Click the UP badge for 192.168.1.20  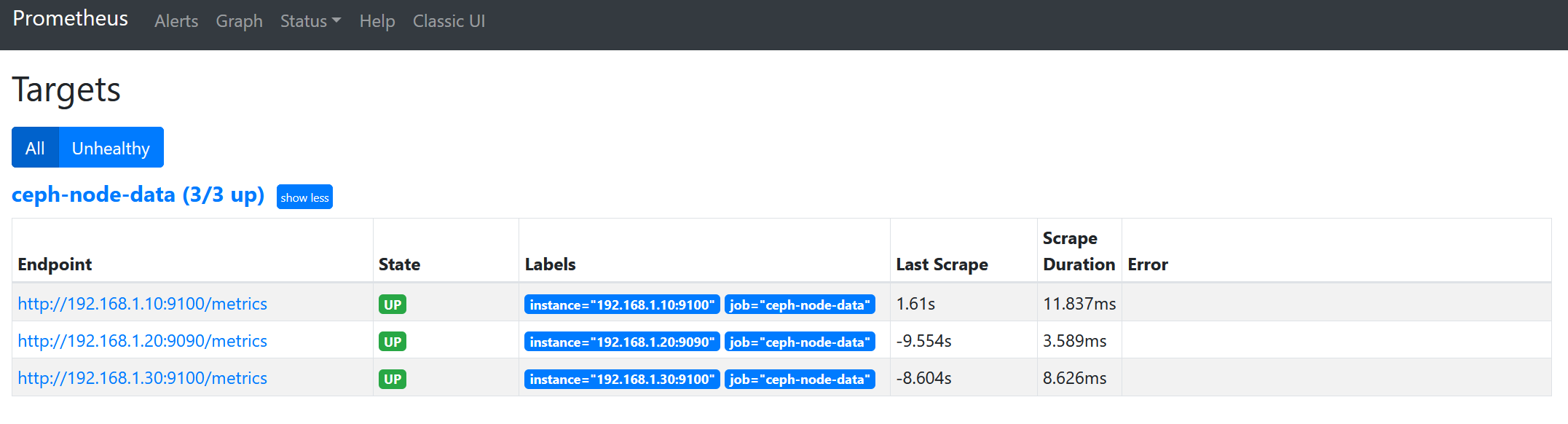click(393, 342)
